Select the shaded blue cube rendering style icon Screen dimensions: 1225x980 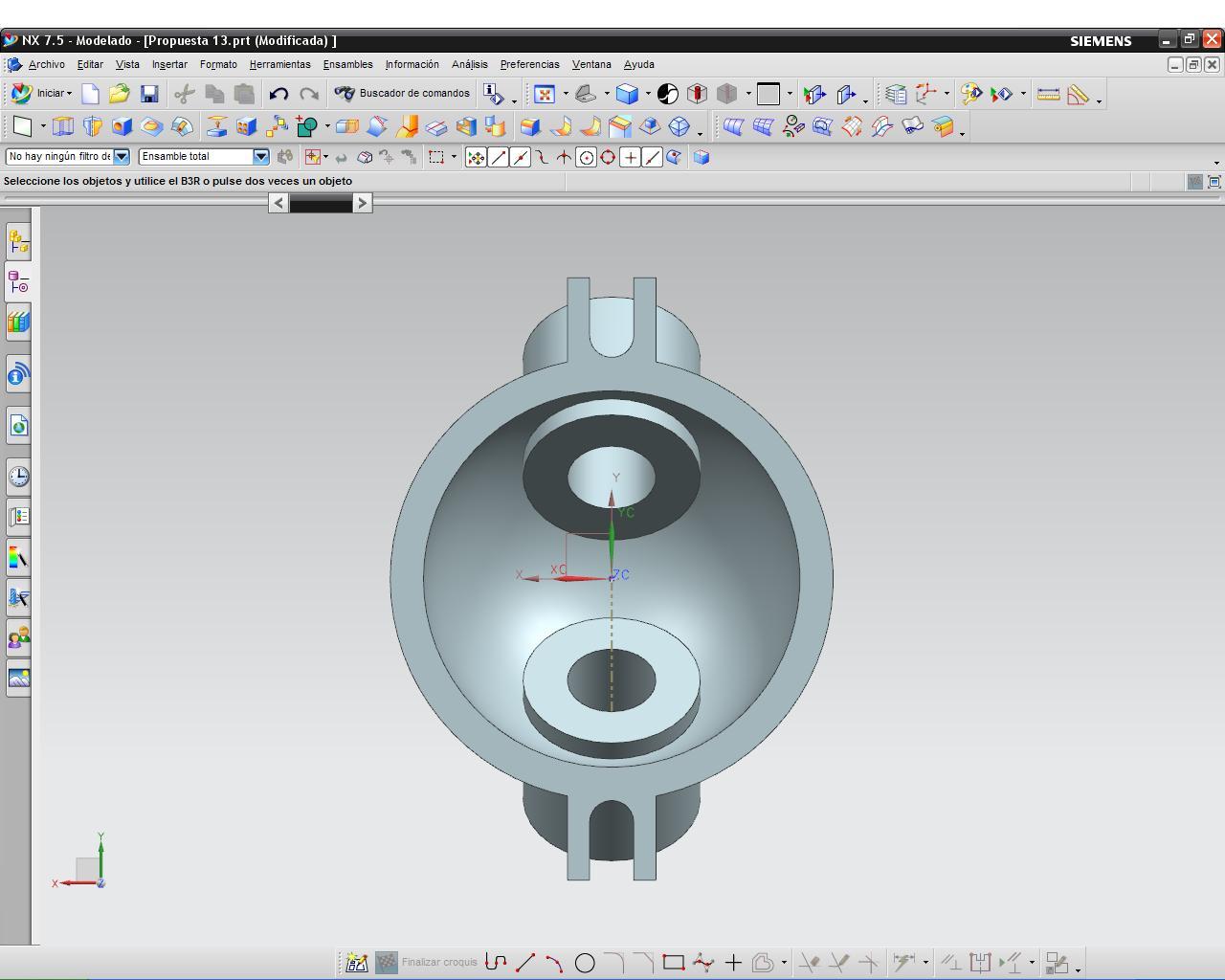coord(627,94)
